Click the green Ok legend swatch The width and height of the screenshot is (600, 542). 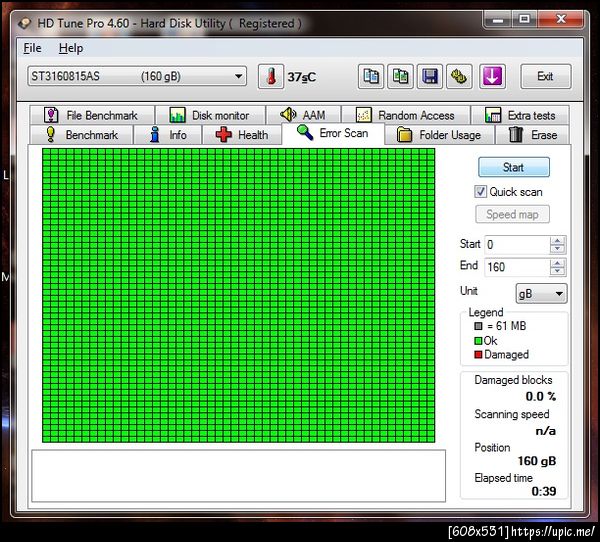click(x=478, y=341)
